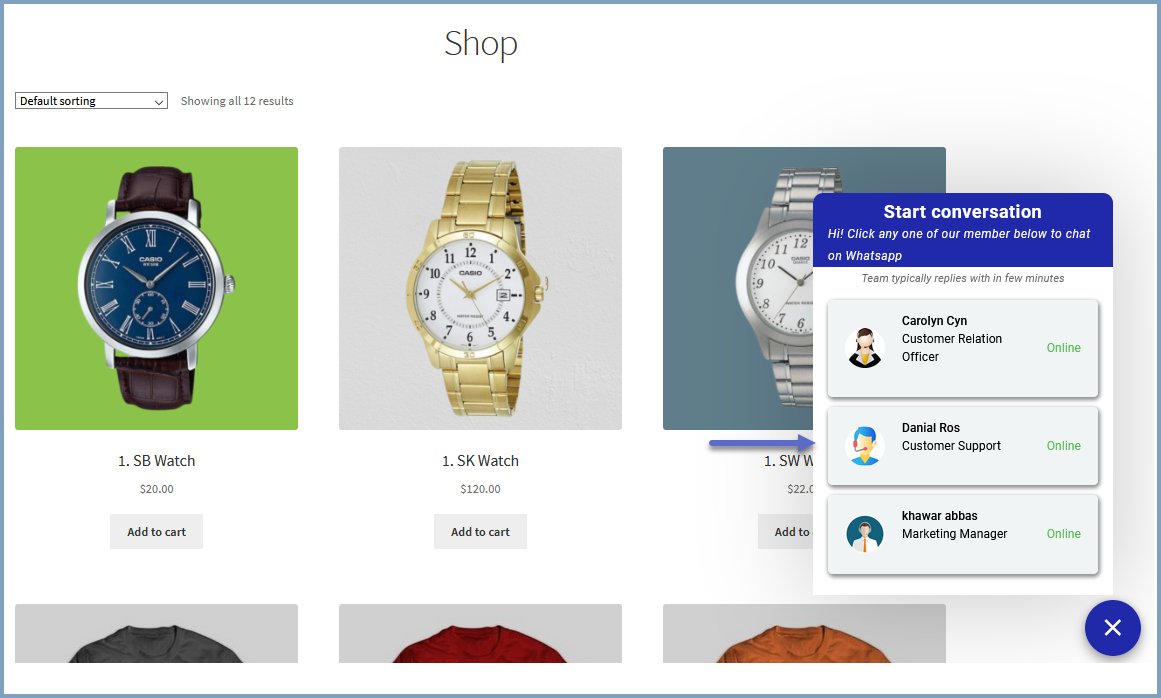Add SW Watch to cart
Screen dimensions: 1161x698
(x=786, y=531)
